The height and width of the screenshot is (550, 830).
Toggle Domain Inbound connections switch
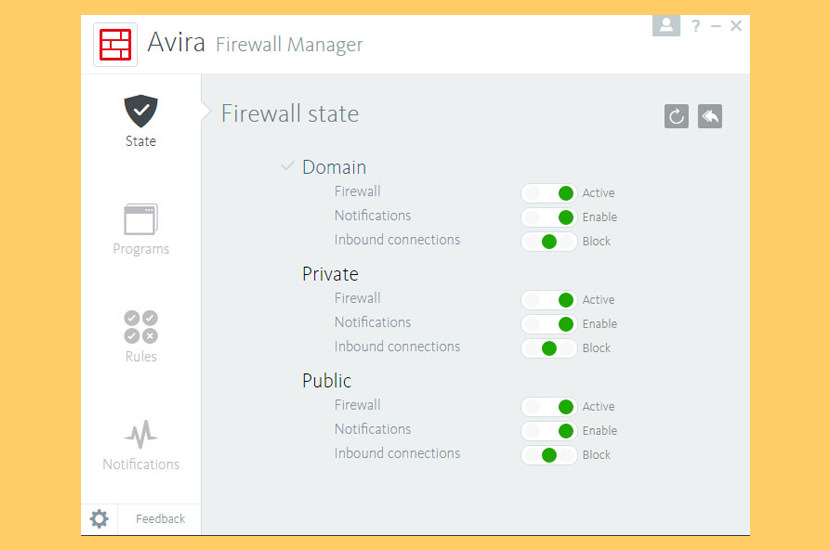pos(549,241)
